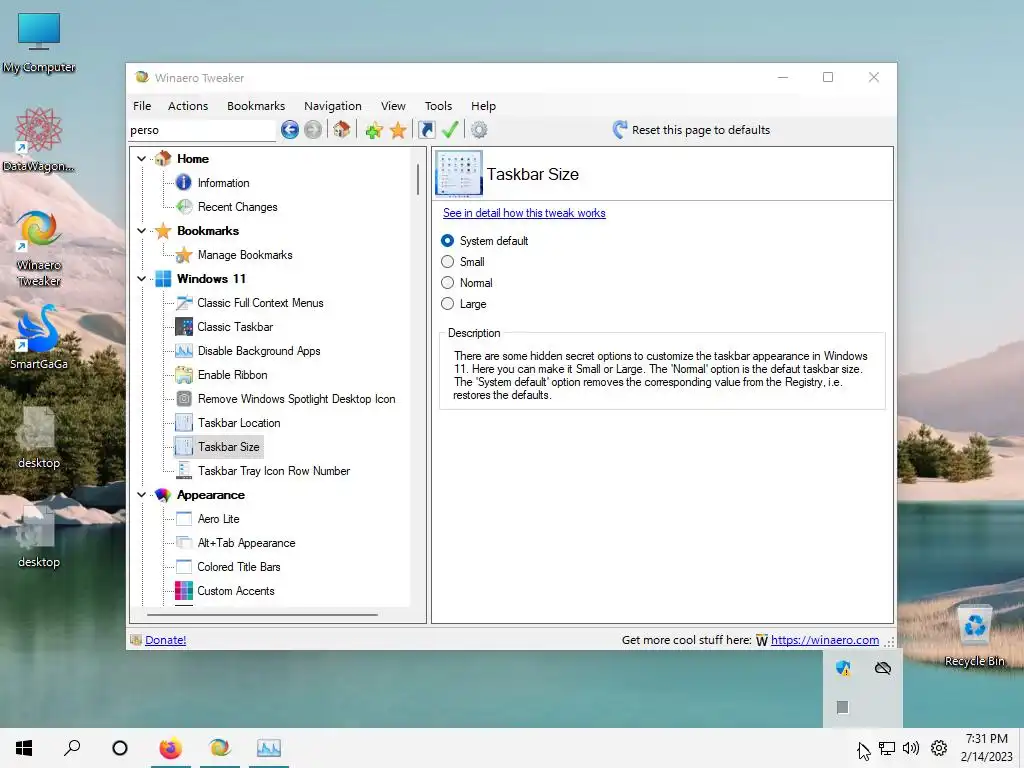1024x768 pixels.
Task: Click the tree panel vertical scrollbar thumb
Action: point(418,179)
